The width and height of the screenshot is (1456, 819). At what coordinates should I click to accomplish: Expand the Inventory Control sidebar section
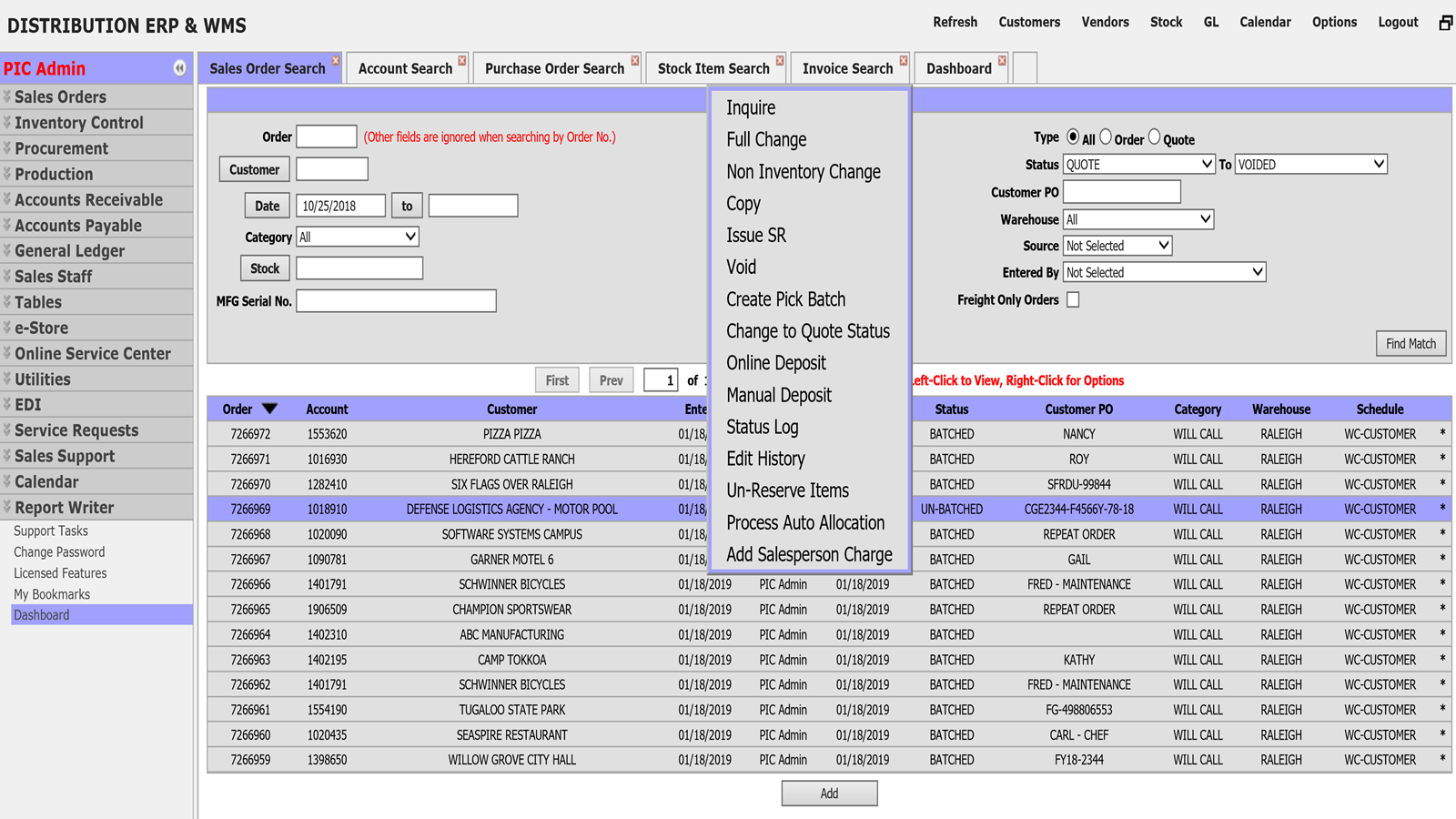click(x=96, y=123)
